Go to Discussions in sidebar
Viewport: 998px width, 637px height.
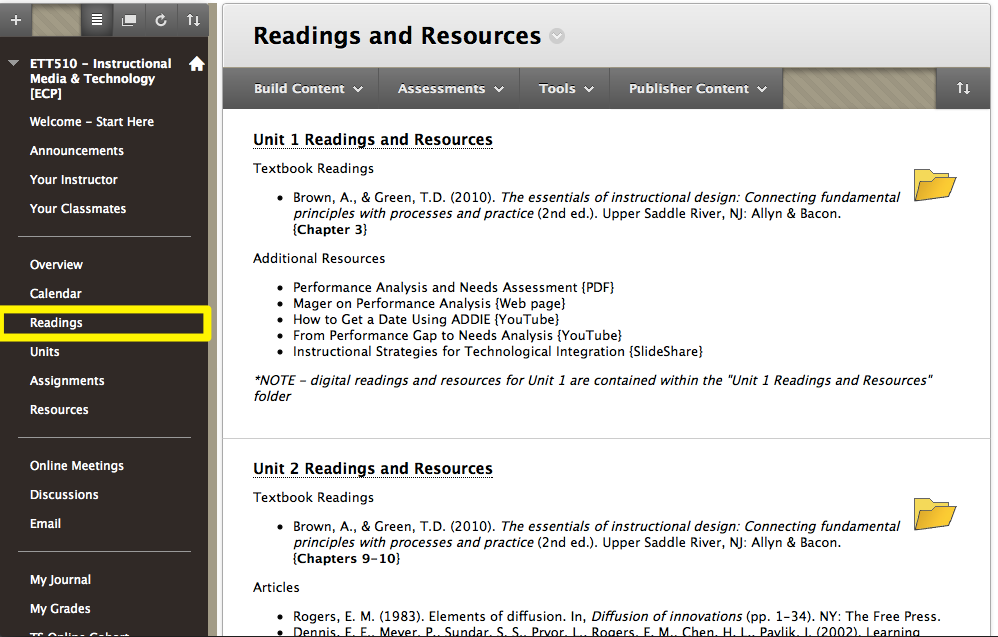pos(64,494)
